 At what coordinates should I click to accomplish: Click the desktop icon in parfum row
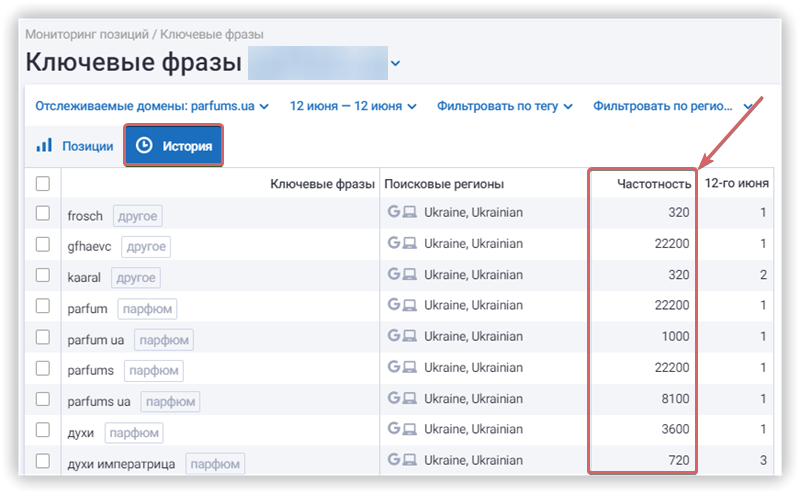point(409,305)
